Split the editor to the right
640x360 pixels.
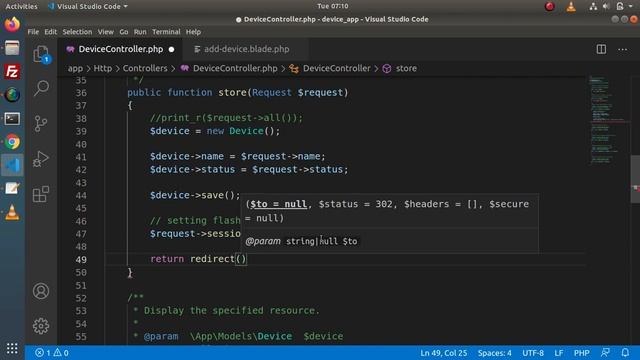[601, 49]
